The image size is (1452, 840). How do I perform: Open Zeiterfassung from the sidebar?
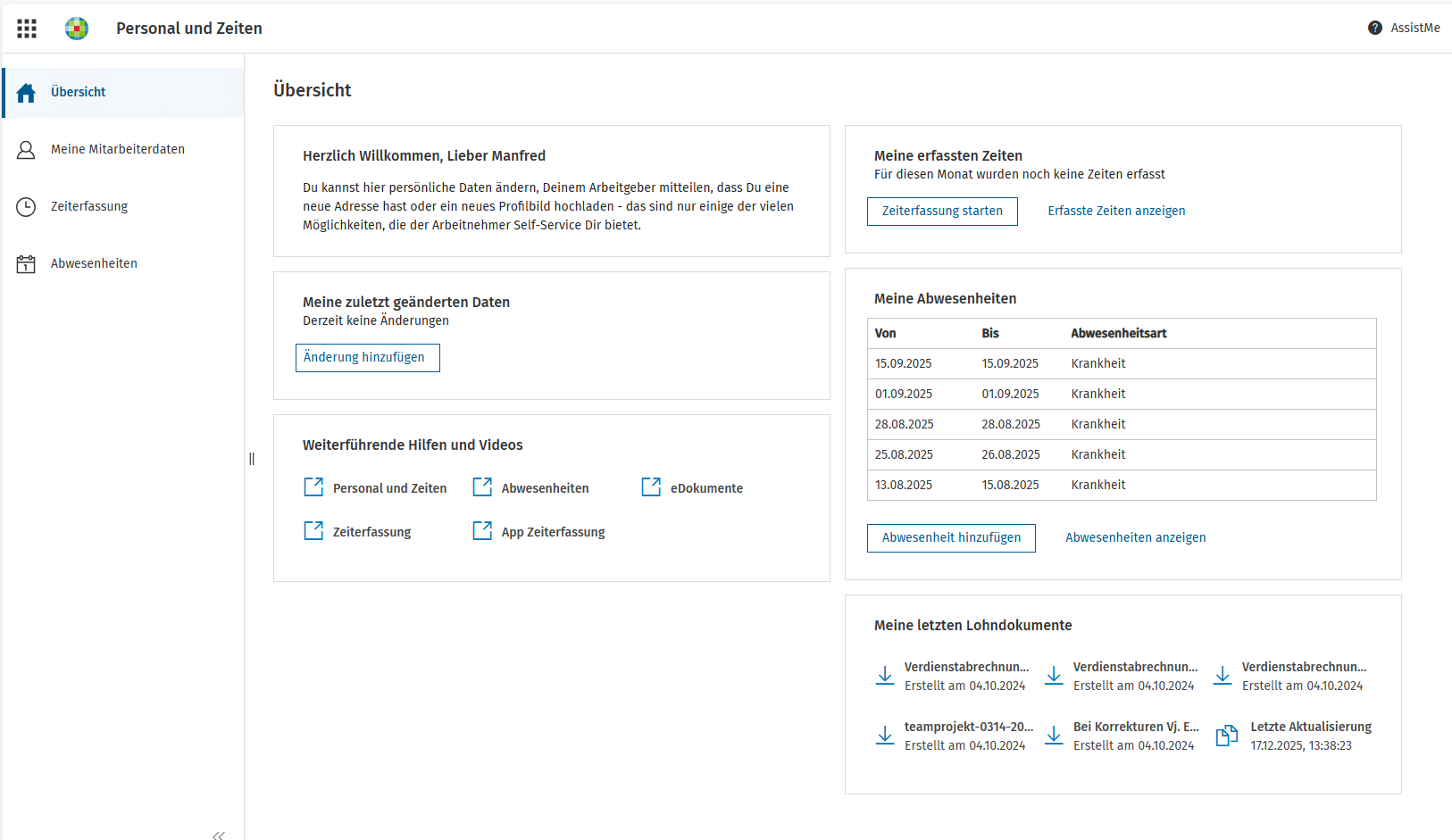tap(122, 207)
